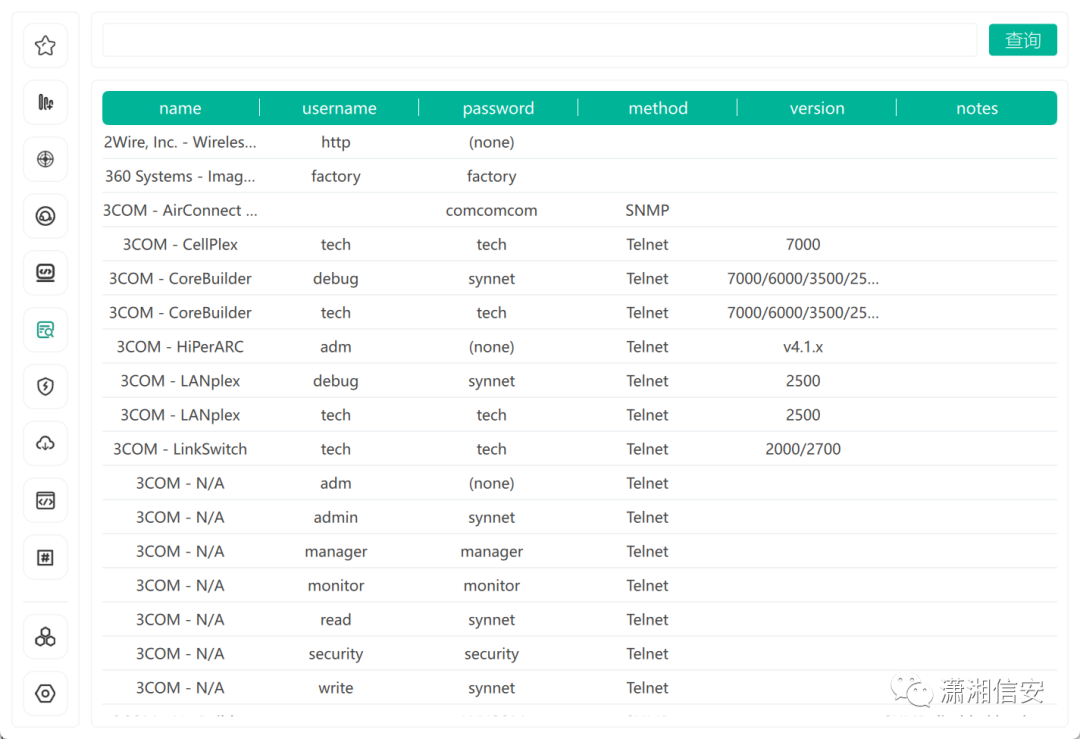Click the 2000/2700 version cell
The image size is (1080, 739).
point(802,449)
